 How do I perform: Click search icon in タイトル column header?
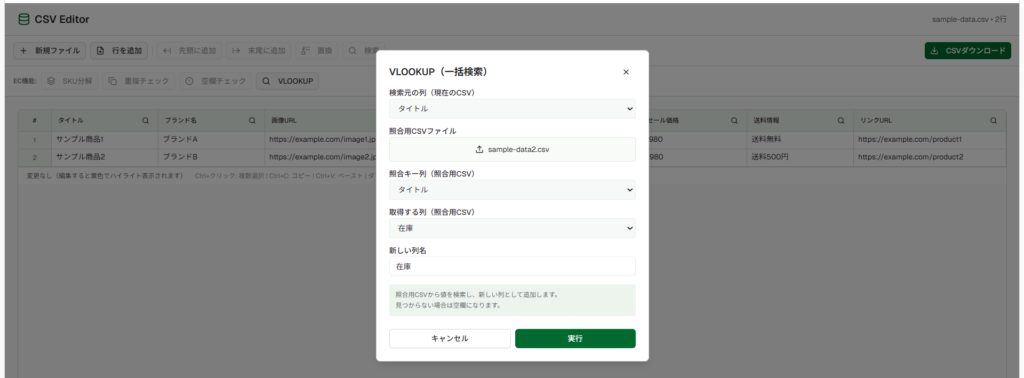(146, 121)
